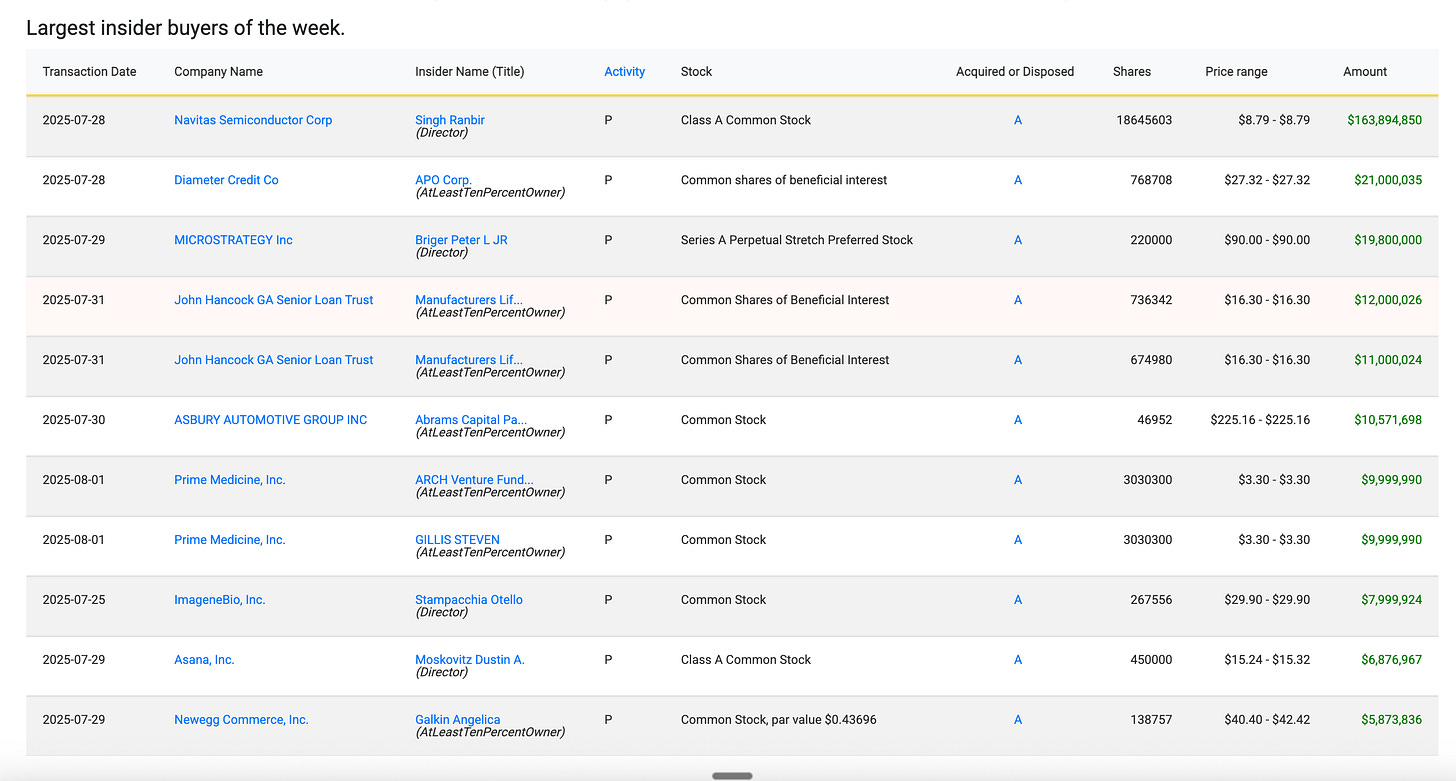1456x781 pixels.
Task: Open Newegg Commerce, Inc. company link
Action: coord(241,720)
